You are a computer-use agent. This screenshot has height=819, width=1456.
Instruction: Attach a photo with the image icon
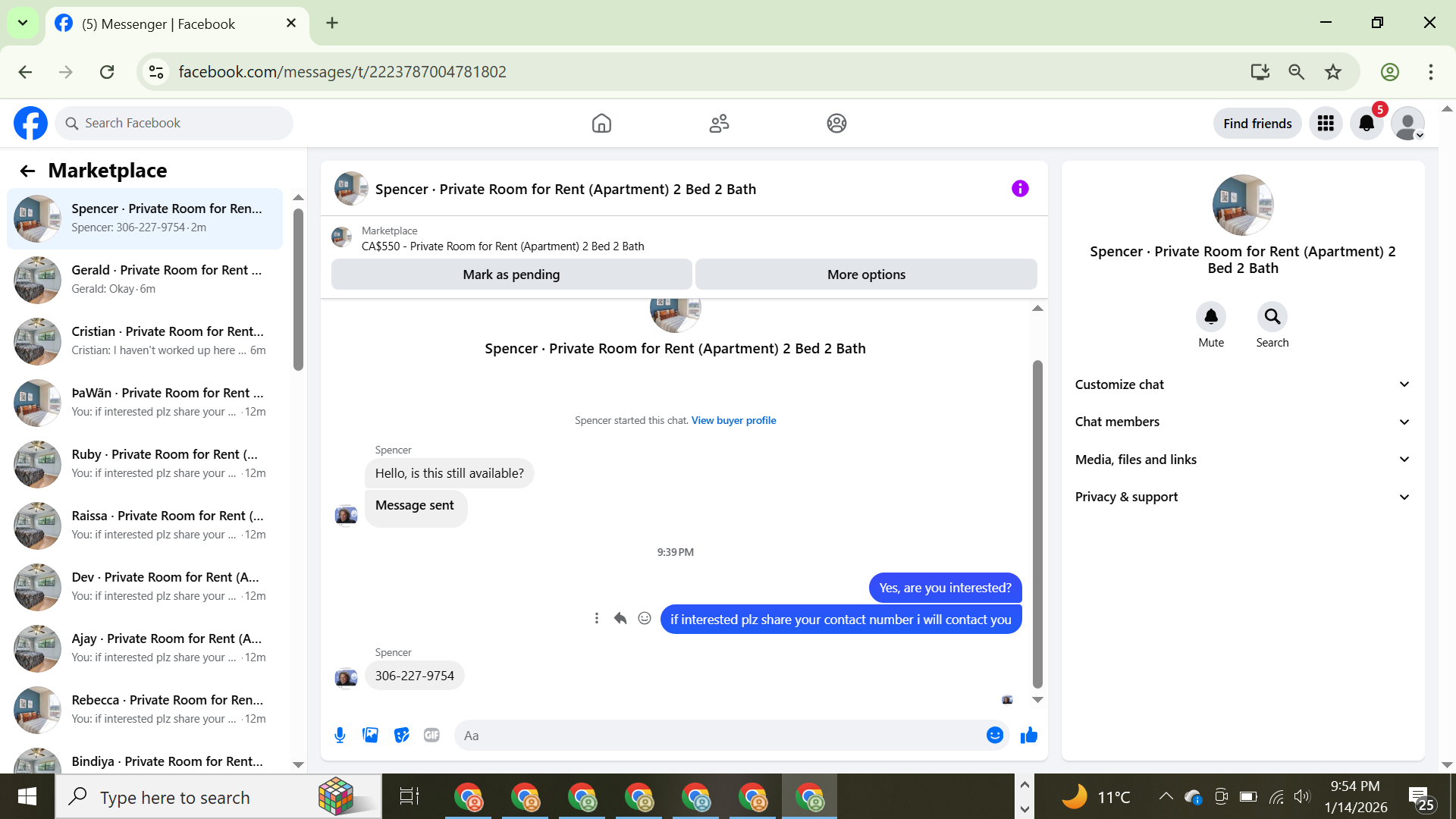click(x=370, y=735)
